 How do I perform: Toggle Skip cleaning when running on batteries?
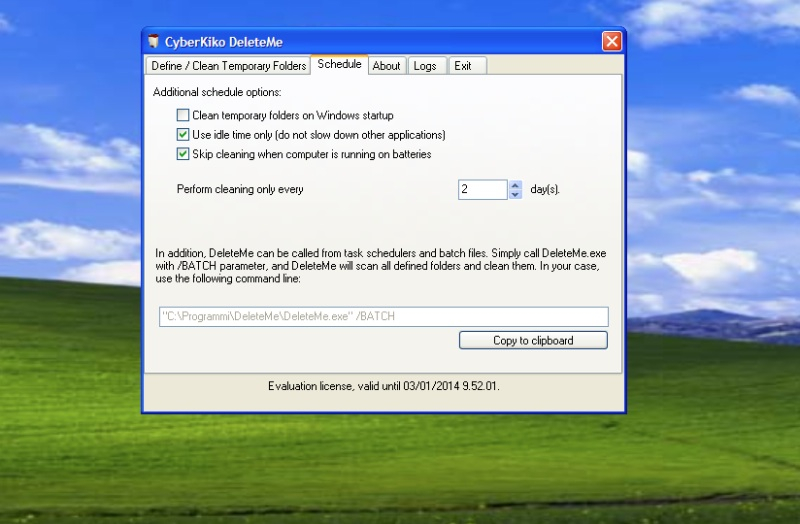183,154
